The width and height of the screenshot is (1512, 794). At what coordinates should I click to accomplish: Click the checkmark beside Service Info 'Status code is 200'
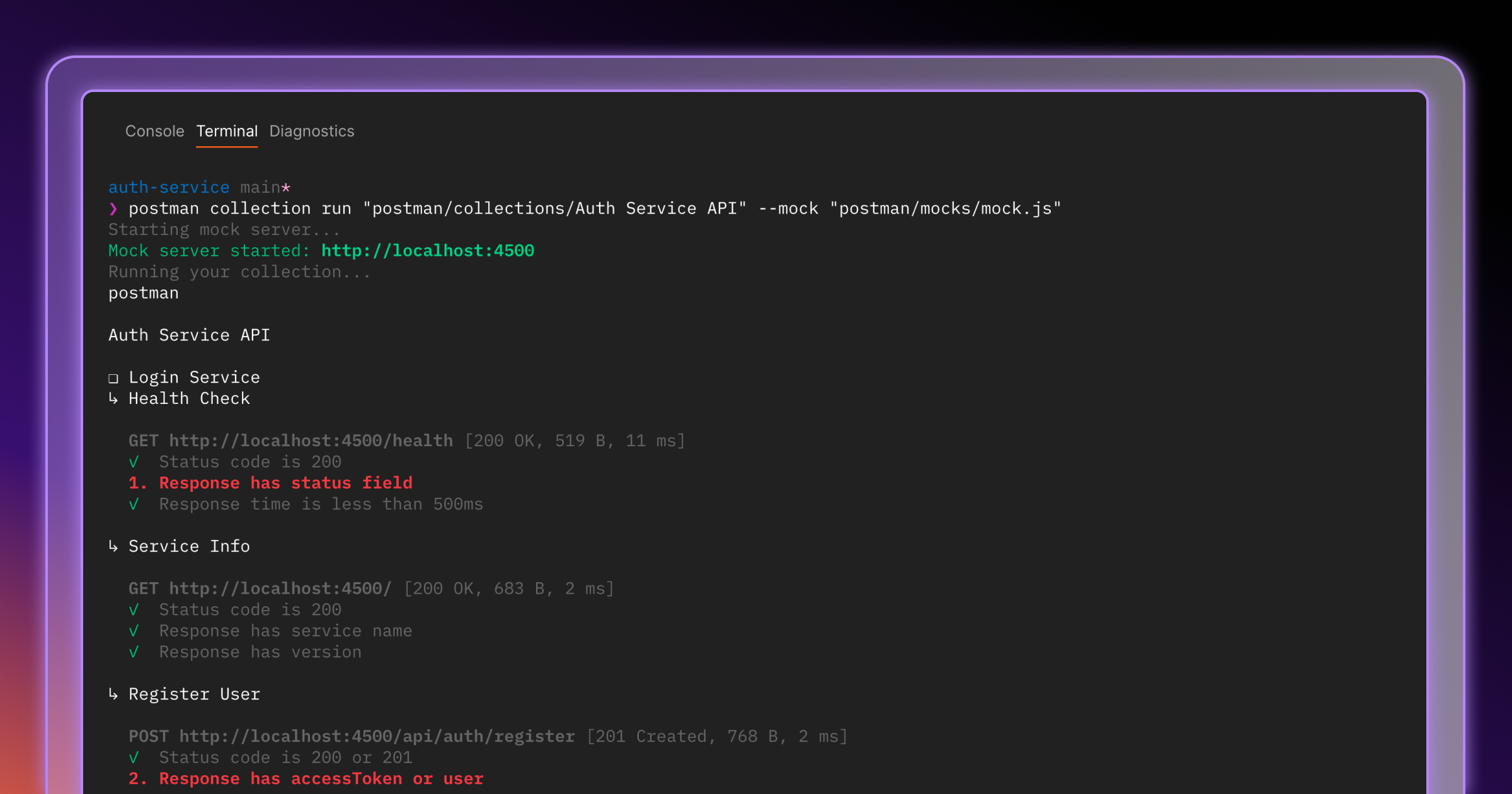(134, 610)
